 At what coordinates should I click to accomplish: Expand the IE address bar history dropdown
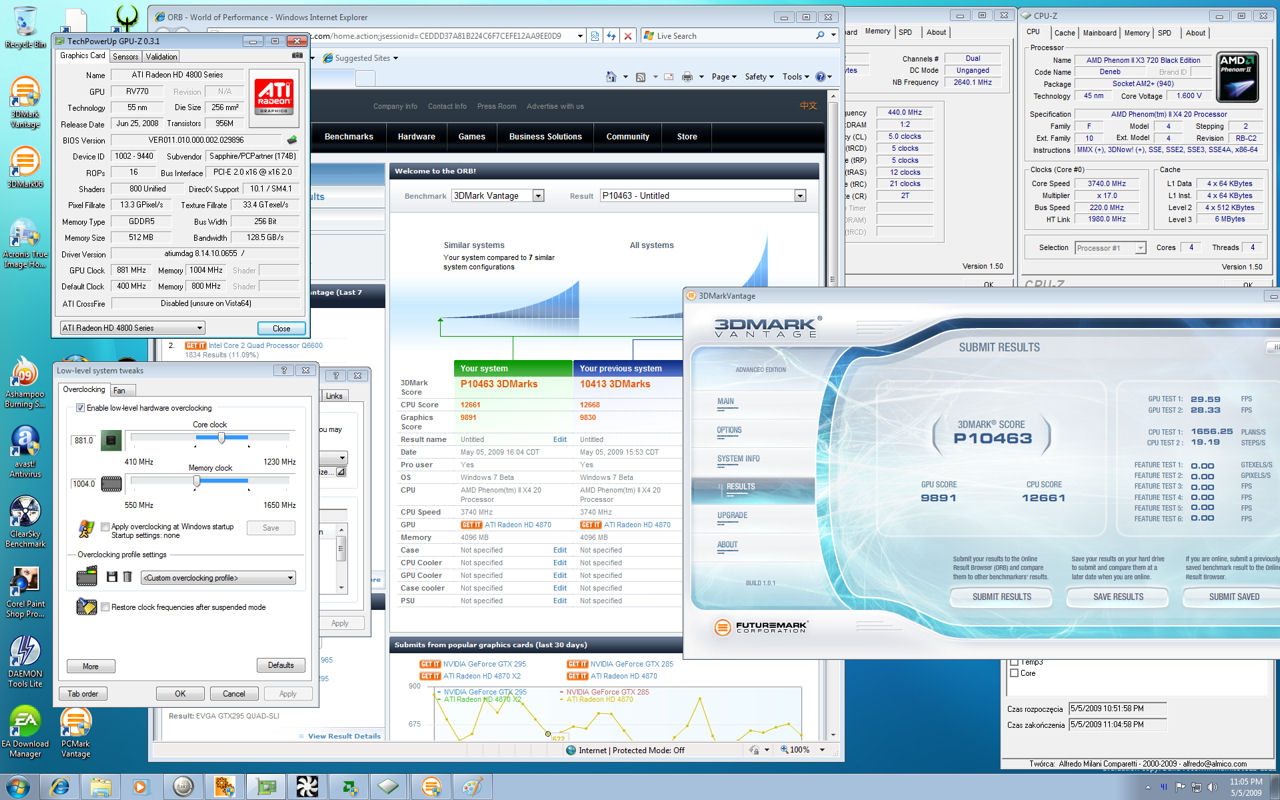tap(580, 35)
